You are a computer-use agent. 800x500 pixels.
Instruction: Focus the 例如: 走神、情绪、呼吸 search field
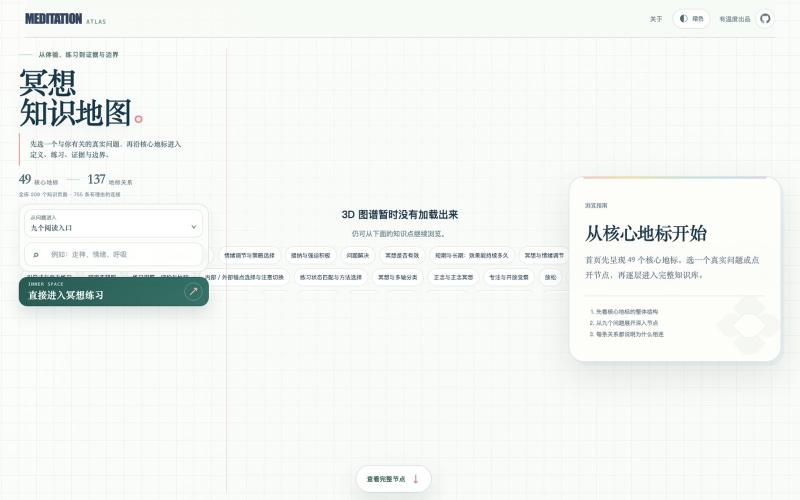pyautogui.click(x=113, y=254)
